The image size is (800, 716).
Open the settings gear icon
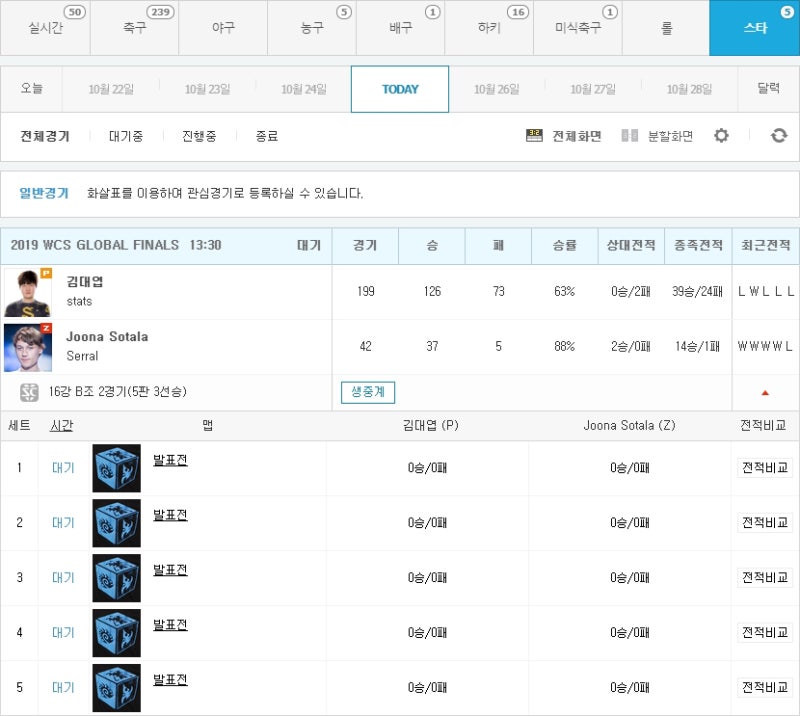[721, 136]
